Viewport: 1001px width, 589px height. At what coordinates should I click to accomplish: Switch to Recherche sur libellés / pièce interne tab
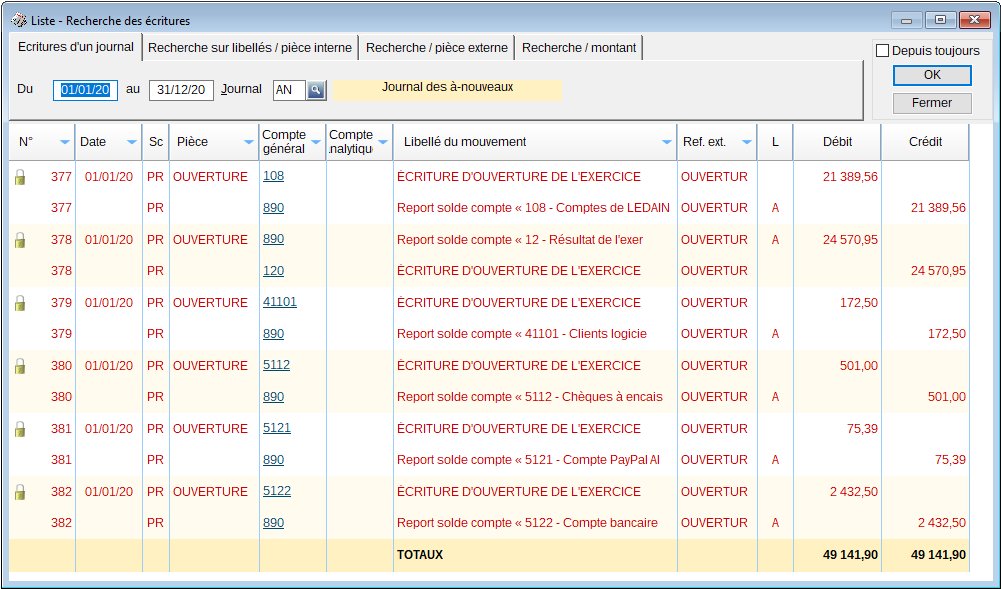250,48
